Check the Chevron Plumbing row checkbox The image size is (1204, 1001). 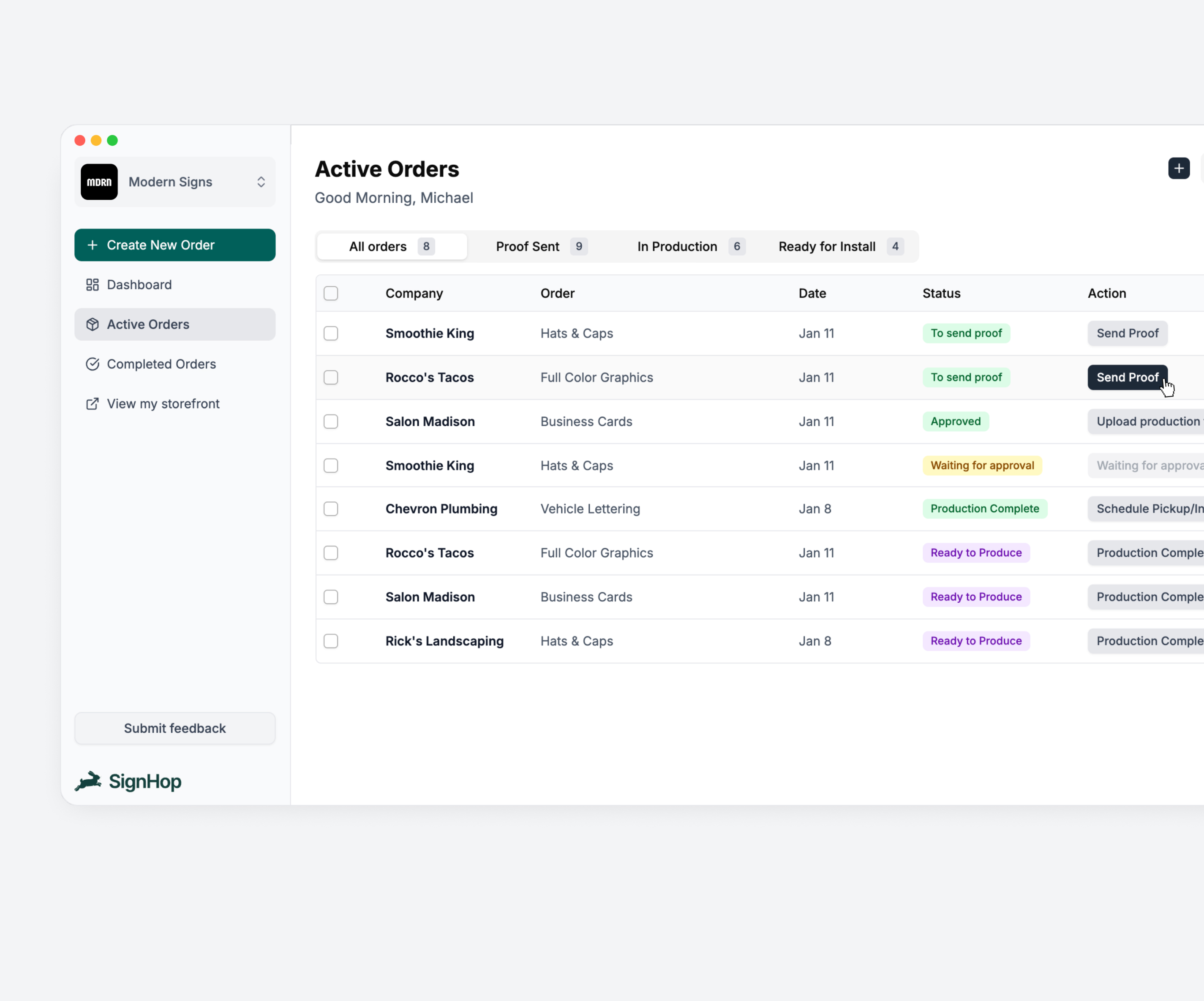point(331,509)
